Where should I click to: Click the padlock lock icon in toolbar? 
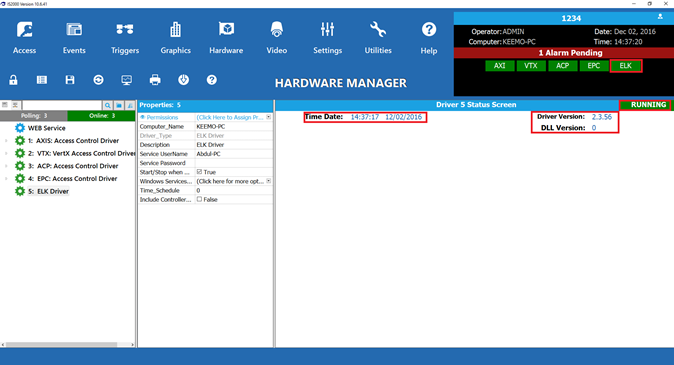coord(13,80)
